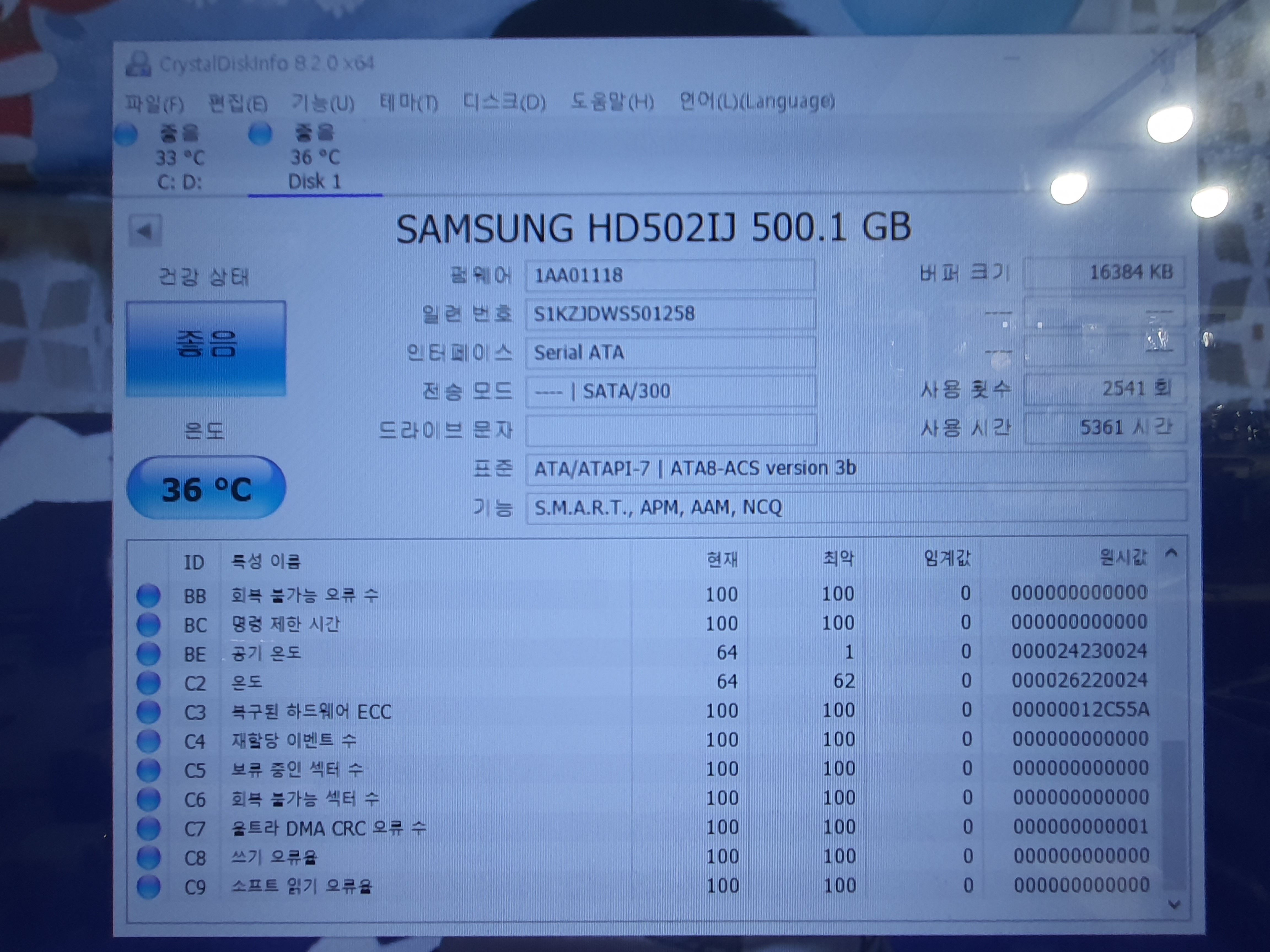Click raw value 000000000001
The height and width of the screenshot is (952, 1270).
(1081, 827)
